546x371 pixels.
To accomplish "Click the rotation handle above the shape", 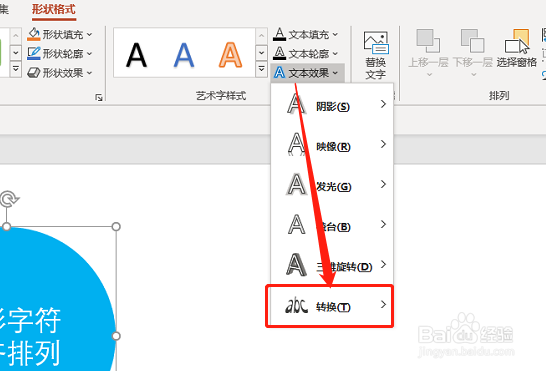I will [x=8, y=199].
